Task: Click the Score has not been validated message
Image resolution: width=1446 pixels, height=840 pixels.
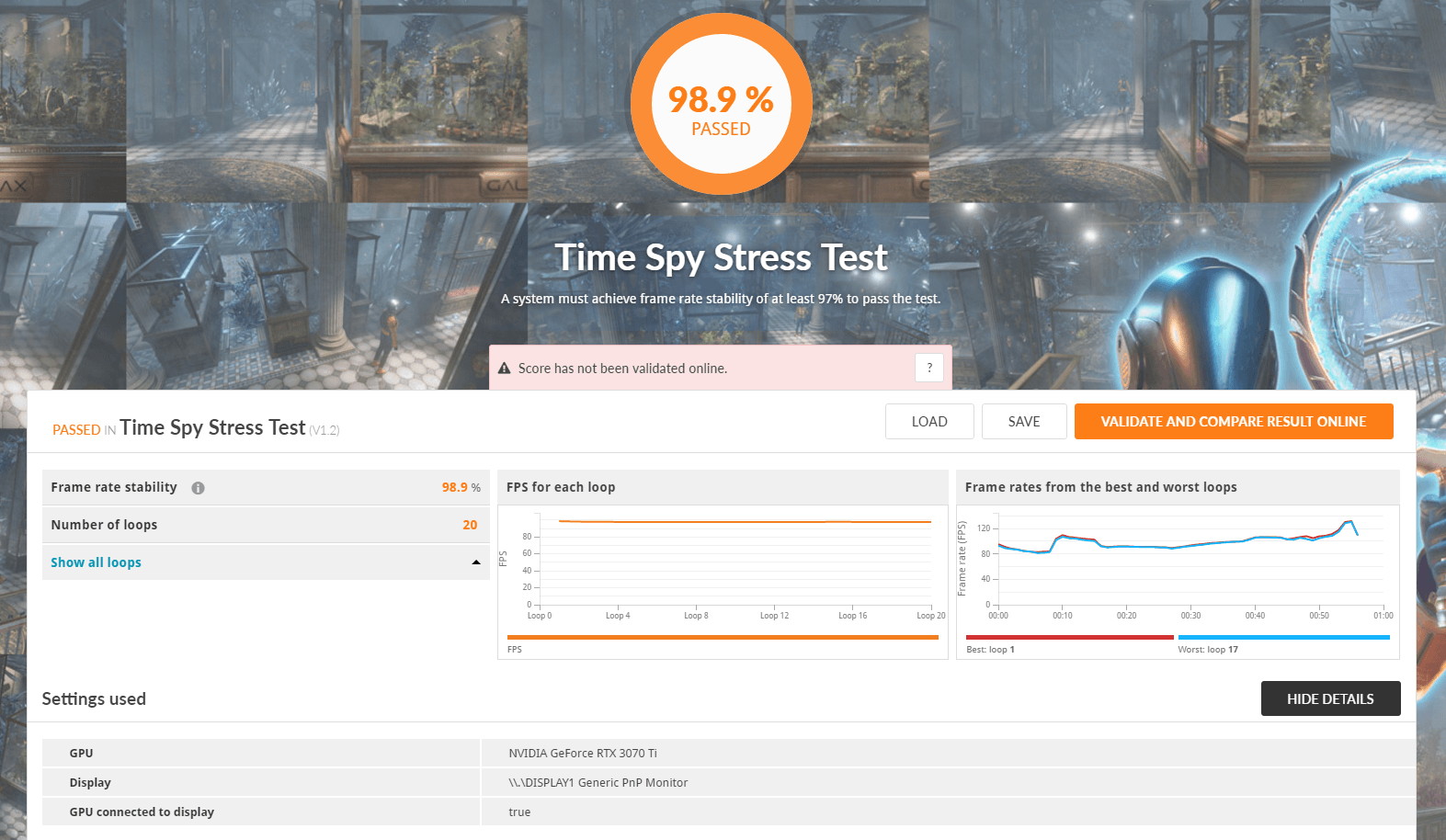Action: (622, 369)
